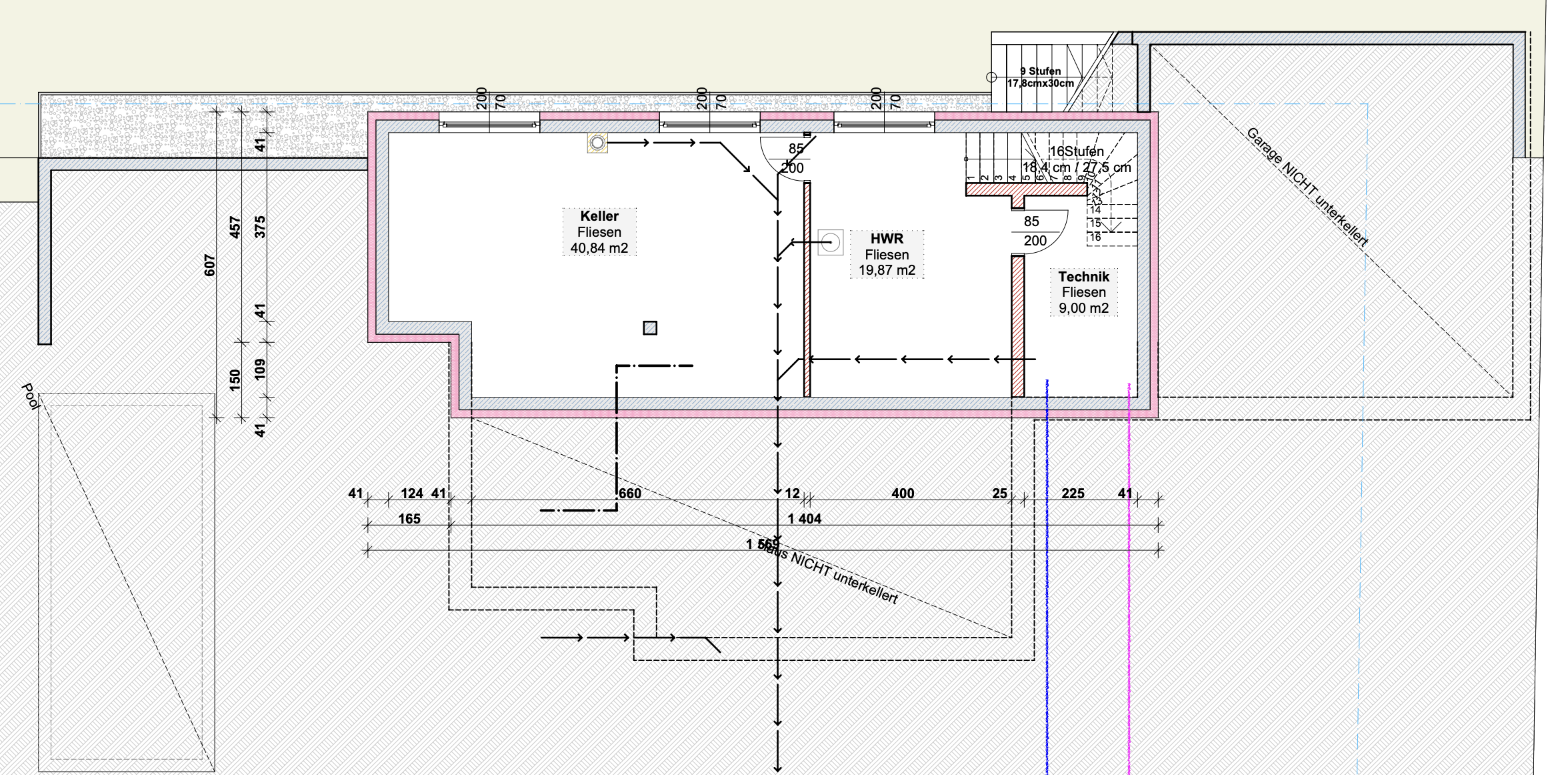Click the '165' horizontal dimension
Viewport: 1568px width, 775px height.
pos(409,519)
